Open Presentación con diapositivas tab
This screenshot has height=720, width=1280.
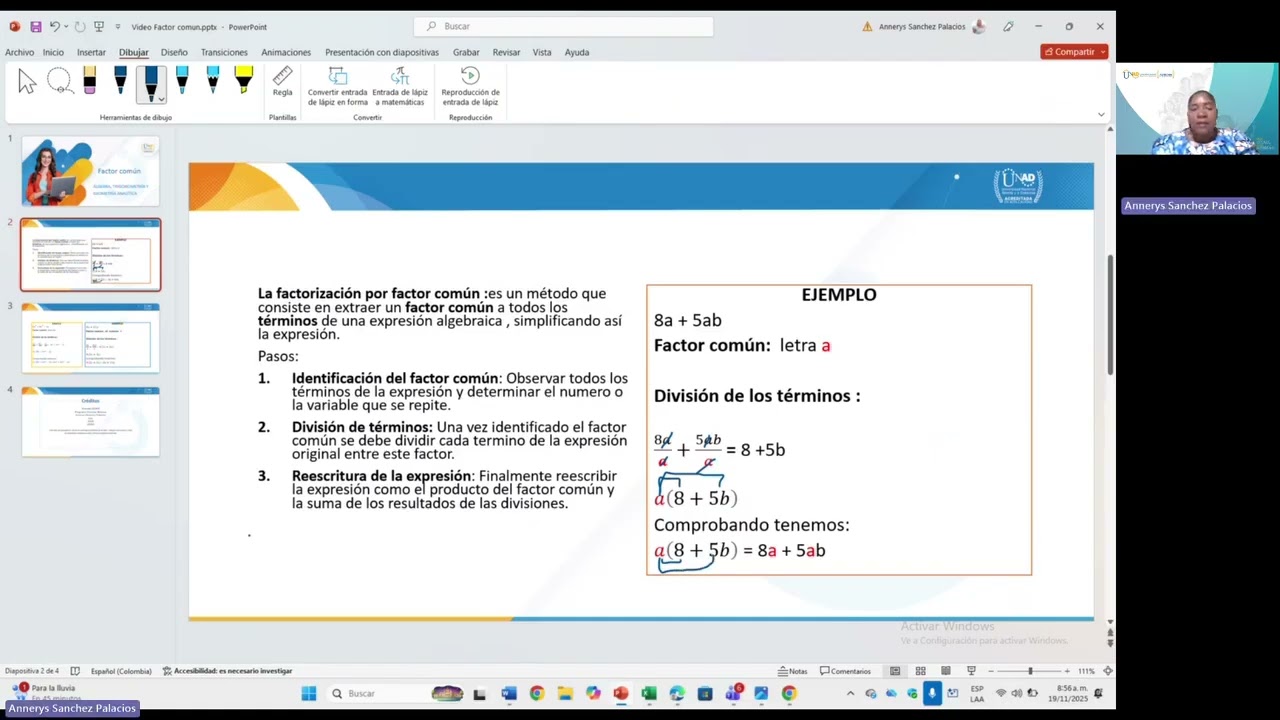(x=382, y=52)
